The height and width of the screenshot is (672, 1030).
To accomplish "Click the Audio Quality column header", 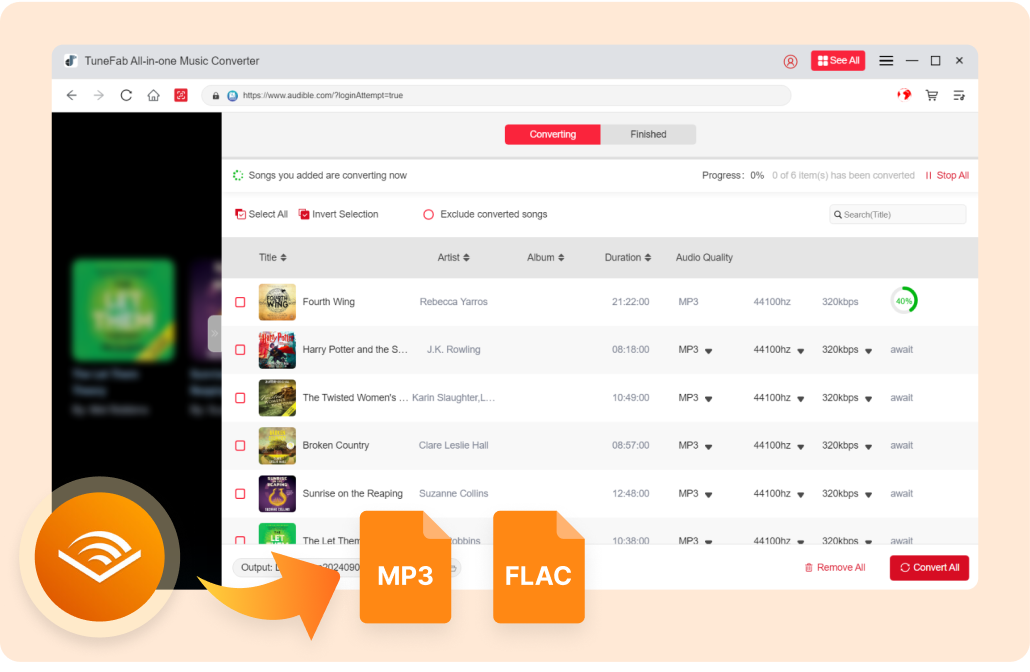I will (704, 258).
